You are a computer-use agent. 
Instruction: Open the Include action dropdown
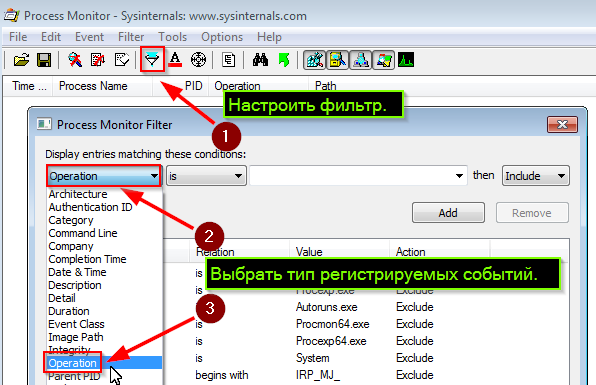(536, 176)
